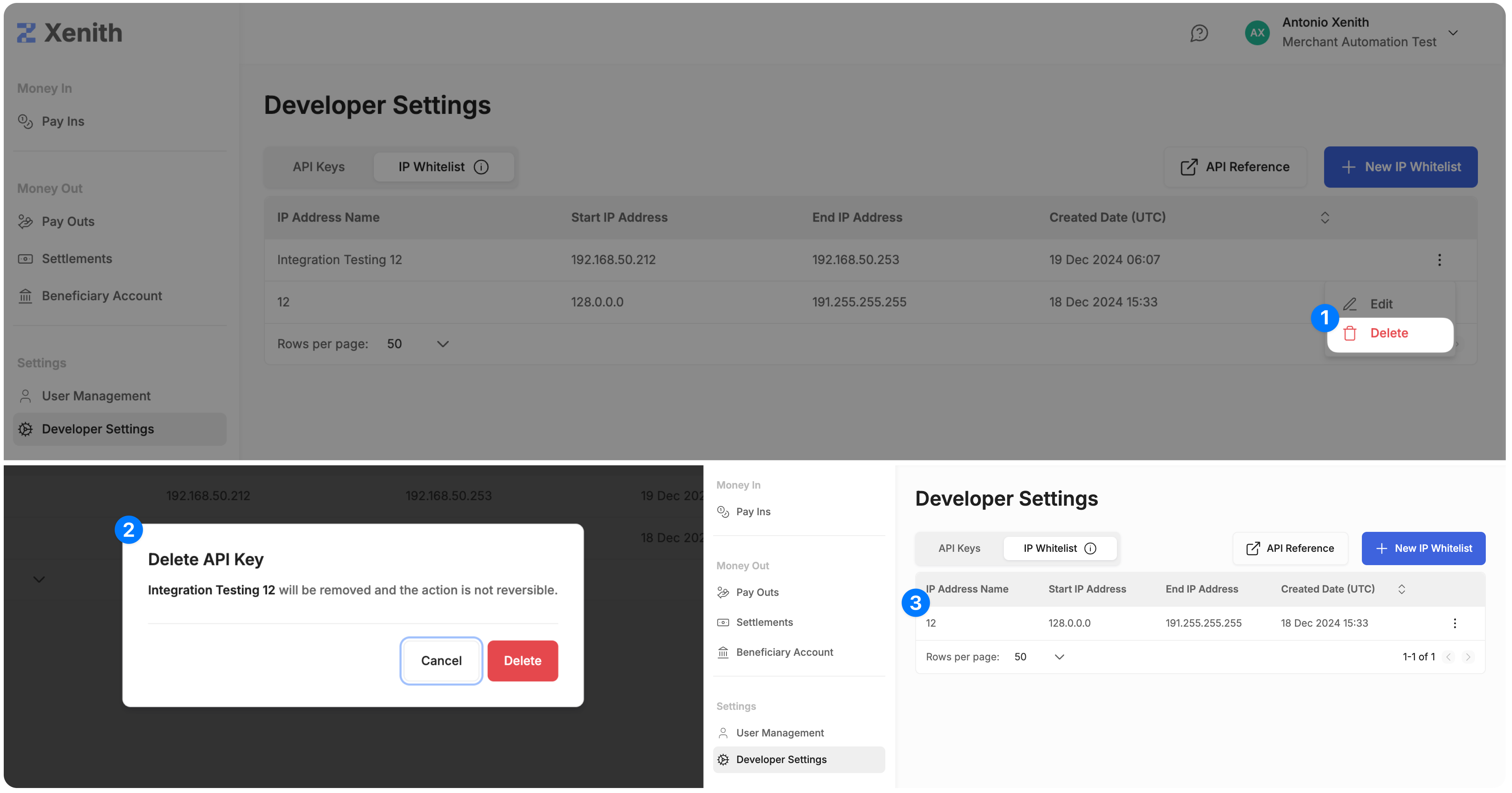Image resolution: width=1512 pixels, height=793 pixels.
Task: Switch to API Keys tab in top panel
Action: [x=319, y=167]
